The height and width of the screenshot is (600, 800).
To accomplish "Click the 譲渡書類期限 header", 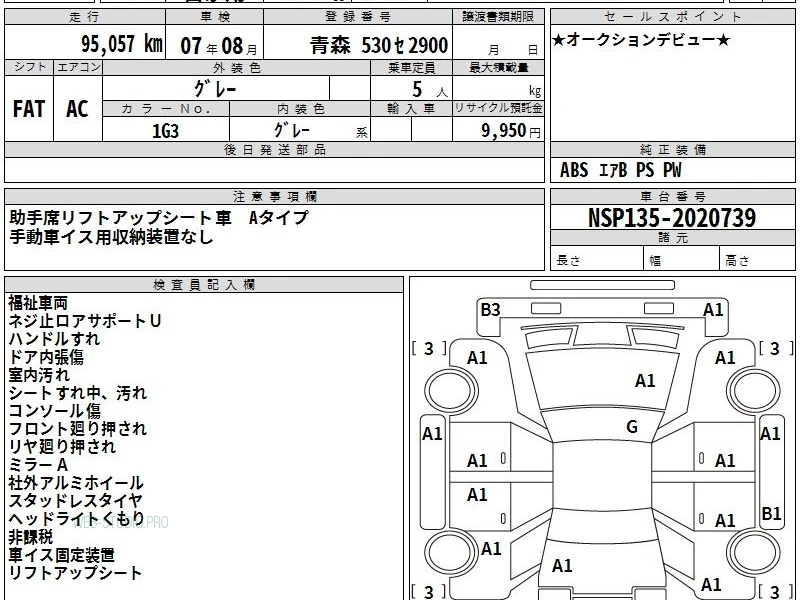I will [498, 17].
